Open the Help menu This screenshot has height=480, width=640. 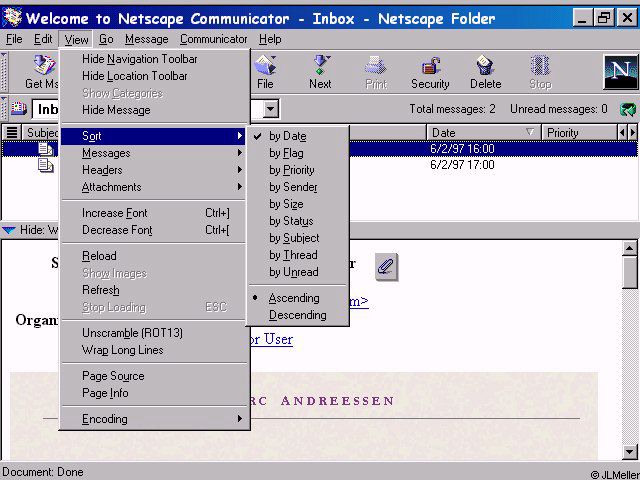click(270, 39)
